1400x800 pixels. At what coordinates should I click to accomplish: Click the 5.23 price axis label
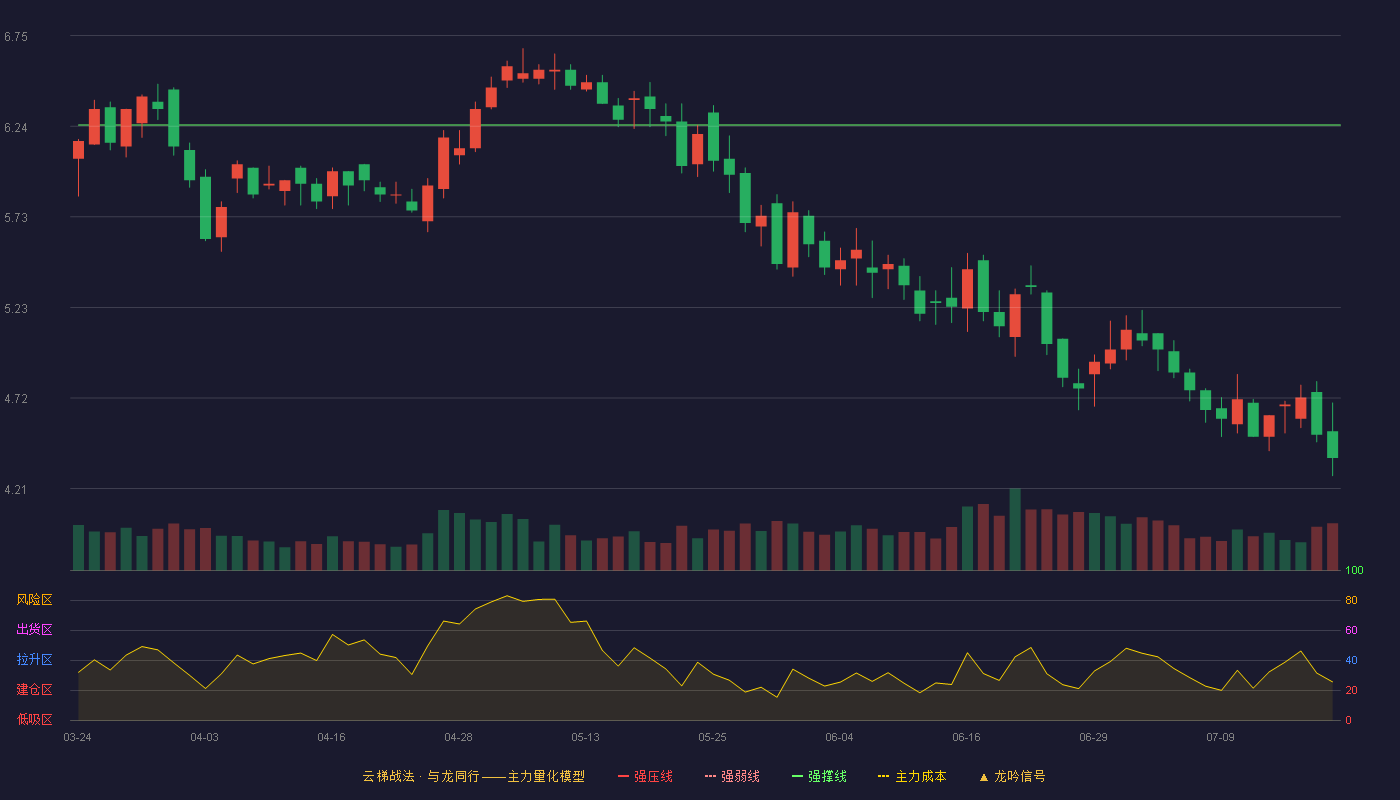pos(16,309)
